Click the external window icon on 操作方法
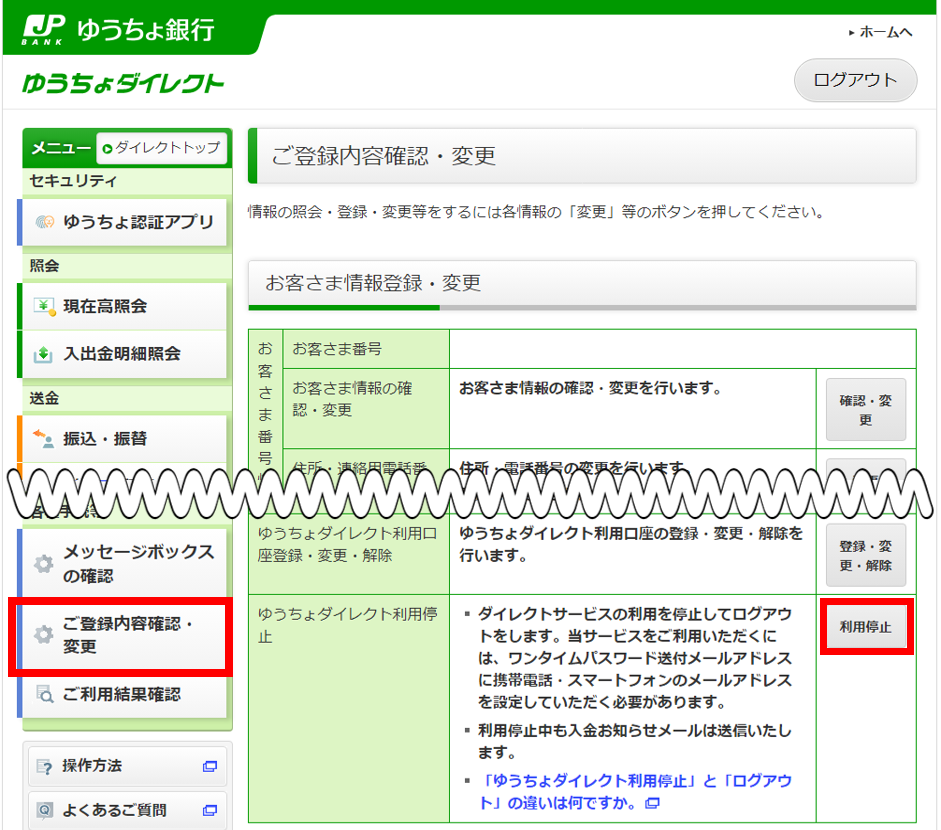The image size is (941, 830). pyautogui.click(x=209, y=766)
